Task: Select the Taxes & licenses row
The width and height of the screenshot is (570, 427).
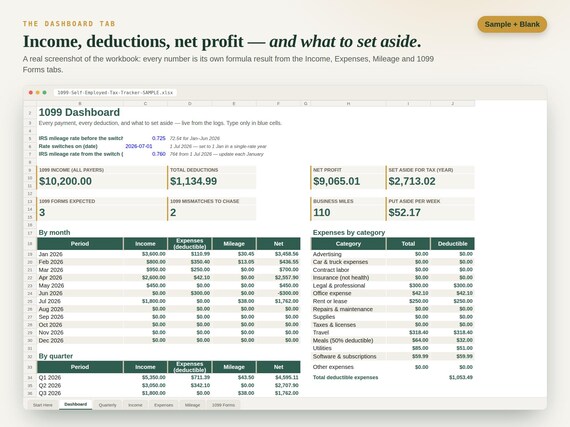Action: [393, 325]
